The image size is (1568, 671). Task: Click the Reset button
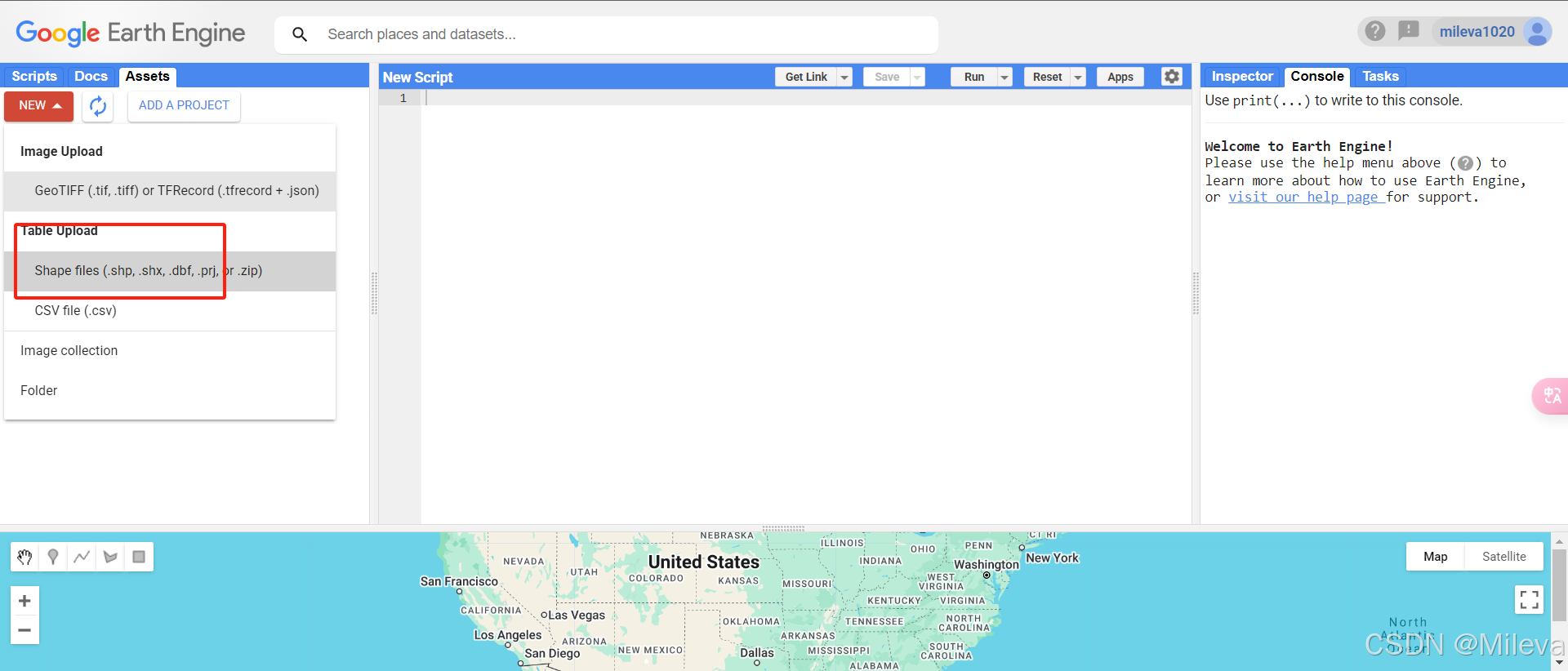click(x=1047, y=77)
